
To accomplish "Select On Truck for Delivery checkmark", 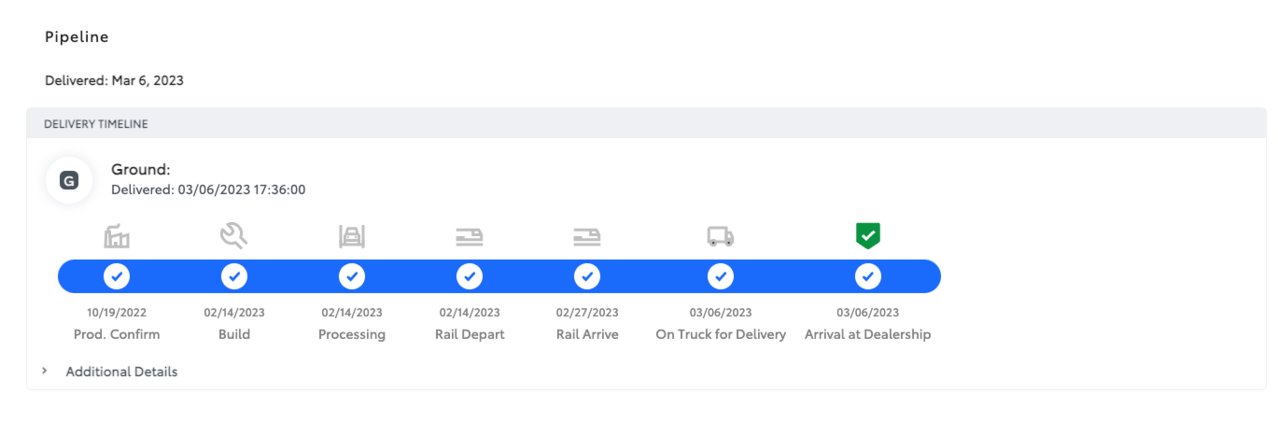I will [x=720, y=276].
